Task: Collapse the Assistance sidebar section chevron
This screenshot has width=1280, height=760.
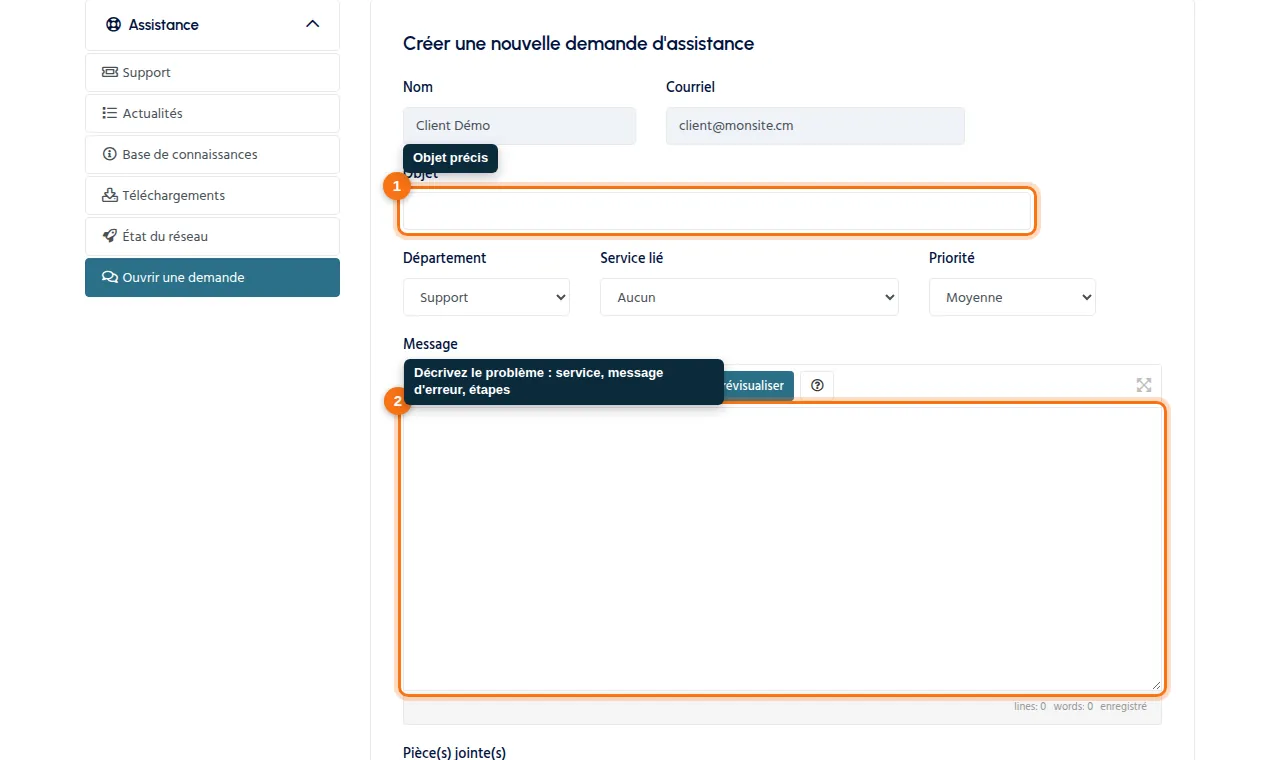Action: pos(312,24)
